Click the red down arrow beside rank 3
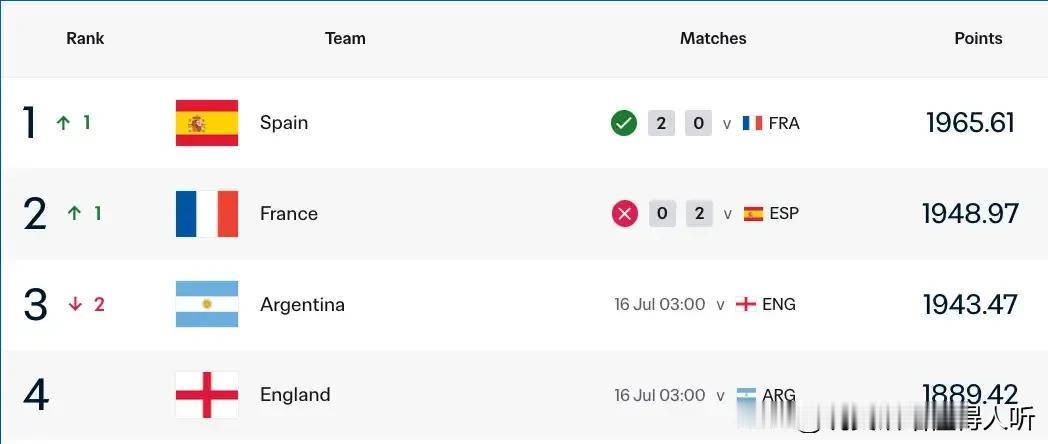The height and width of the screenshot is (444, 1048). [x=75, y=304]
